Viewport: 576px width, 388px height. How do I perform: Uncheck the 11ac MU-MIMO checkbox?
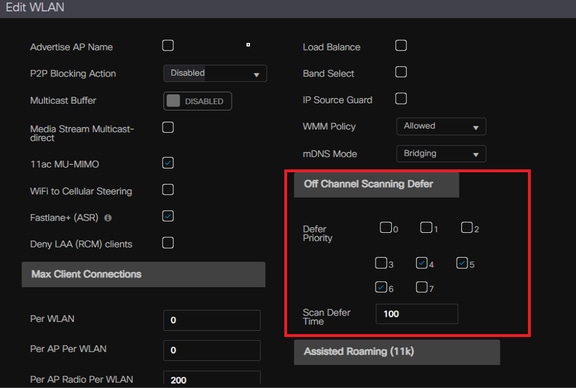tap(168, 163)
